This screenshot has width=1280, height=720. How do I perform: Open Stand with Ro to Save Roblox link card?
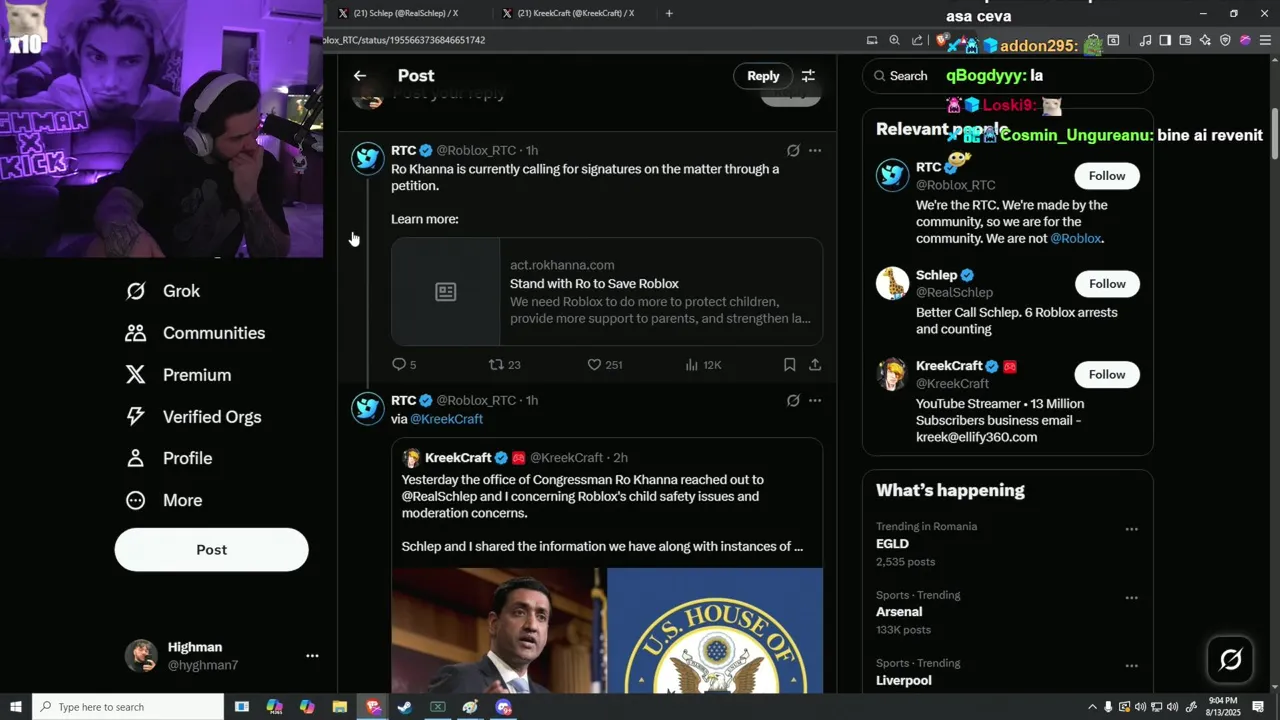(607, 291)
